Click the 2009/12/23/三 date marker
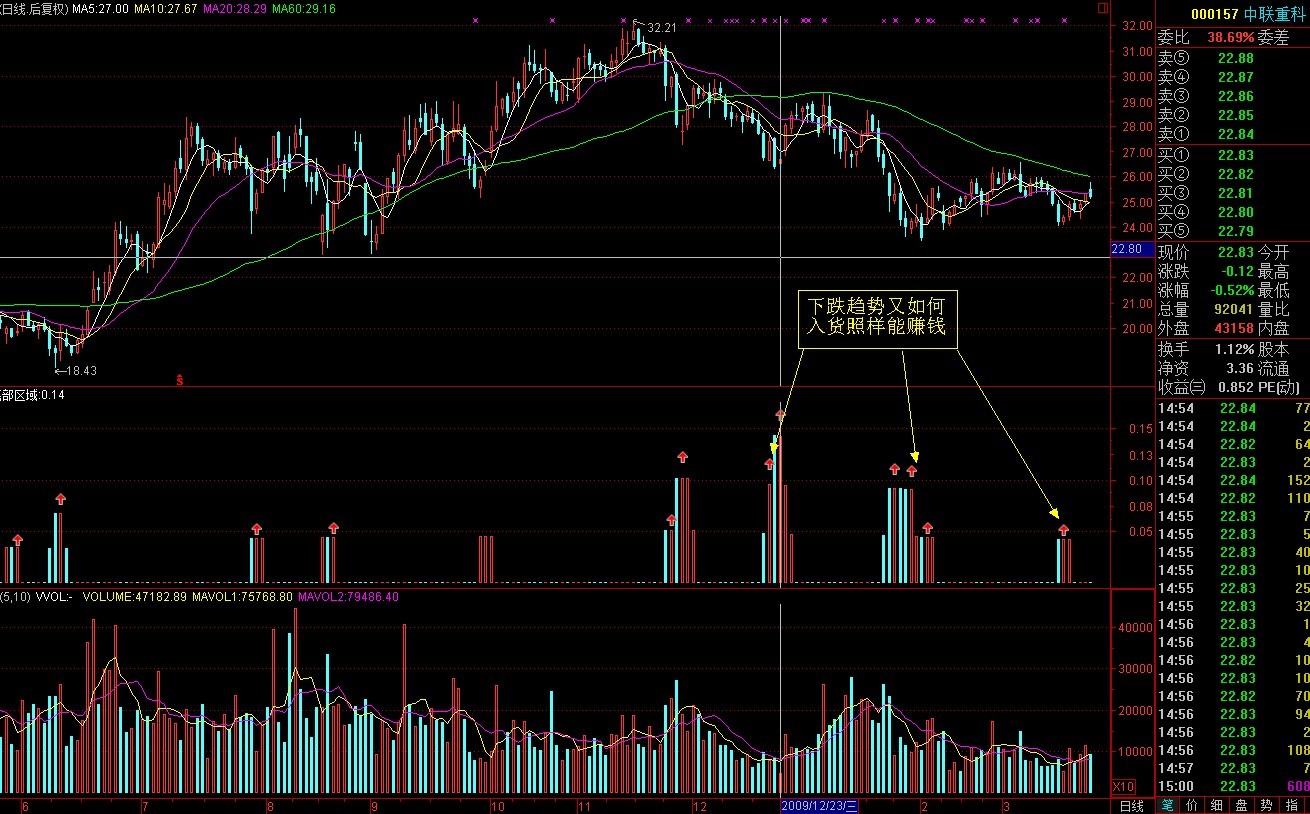The image size is (1310, 814). [x=820, y=806]
